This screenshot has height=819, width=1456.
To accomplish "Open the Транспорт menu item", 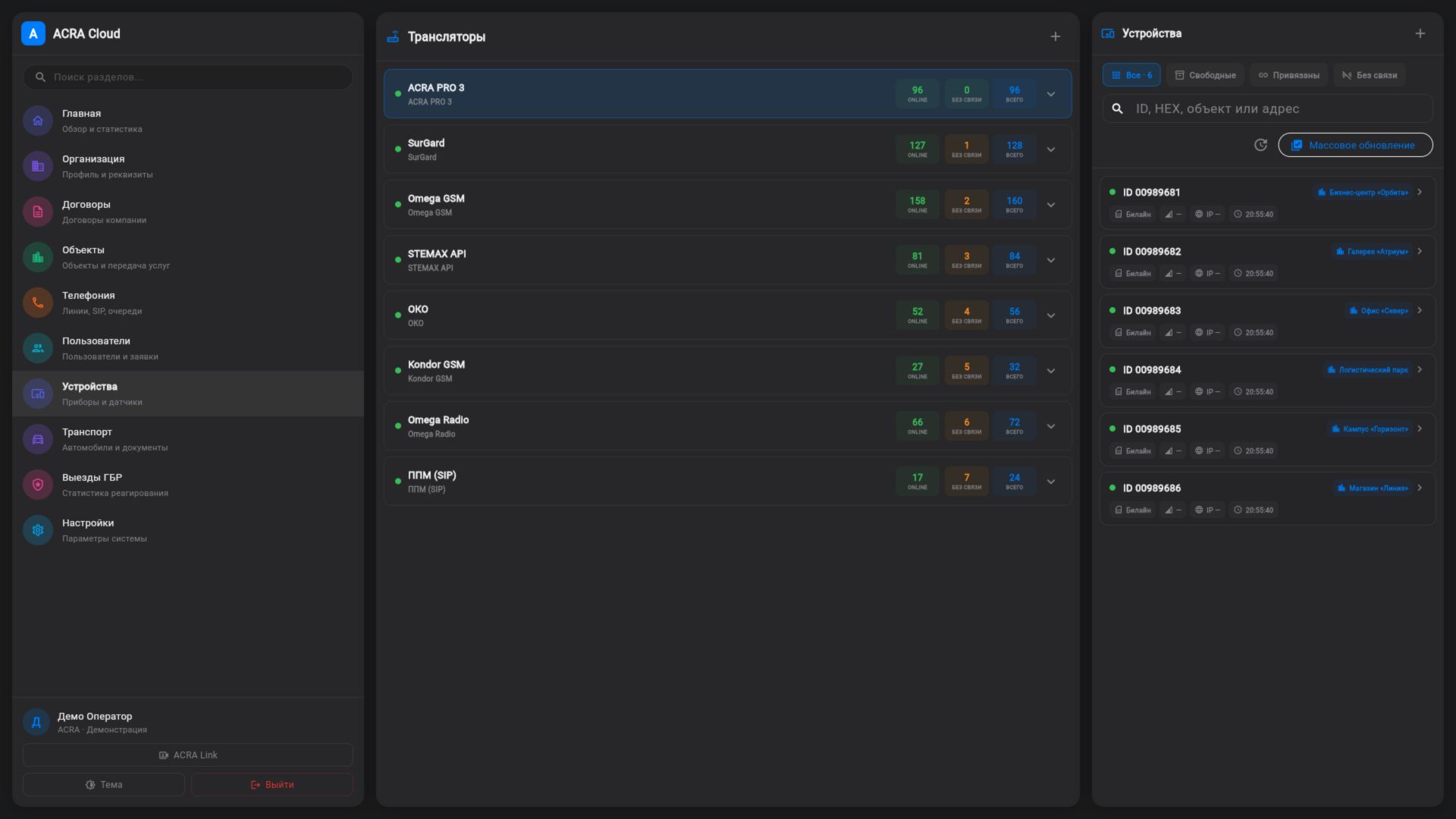I will [188, 439].
